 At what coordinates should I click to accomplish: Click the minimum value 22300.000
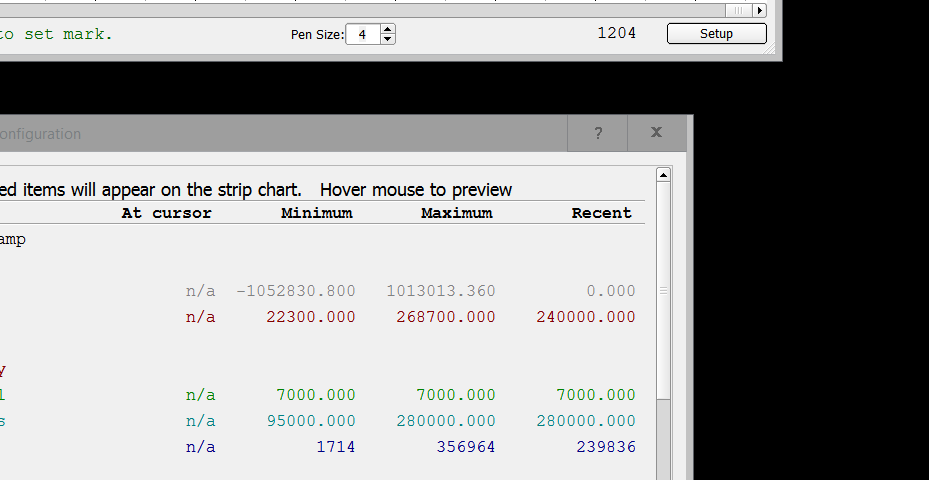click(x=310, y=317)
